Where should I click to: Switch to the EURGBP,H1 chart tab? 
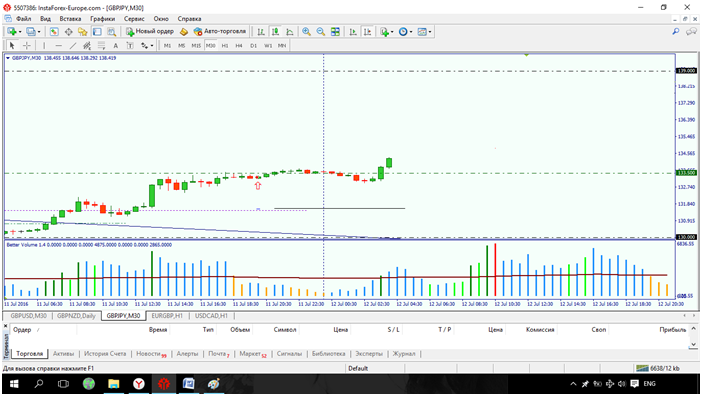click(167, 316)
